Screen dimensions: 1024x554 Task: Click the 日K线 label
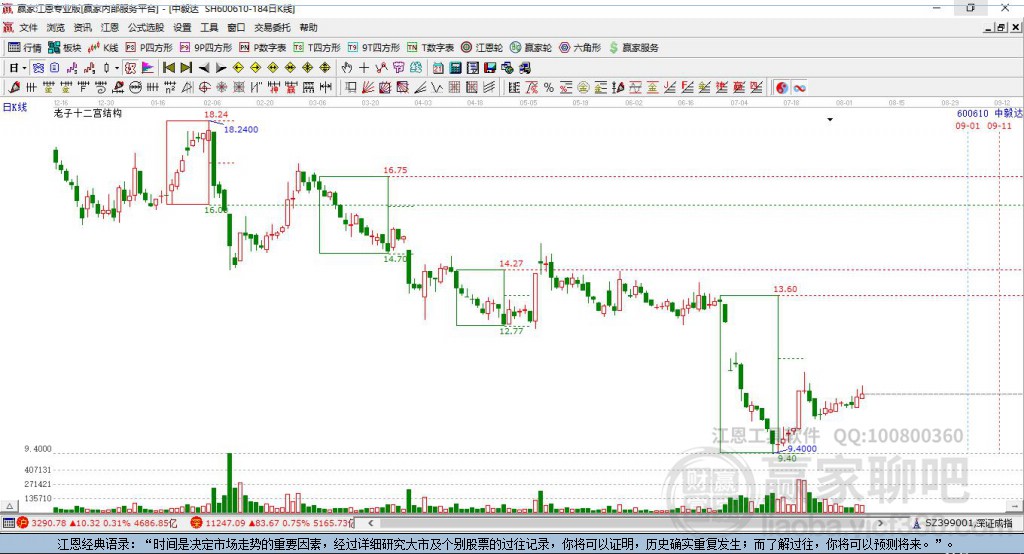pyautogui.click(x=15, y=107)
